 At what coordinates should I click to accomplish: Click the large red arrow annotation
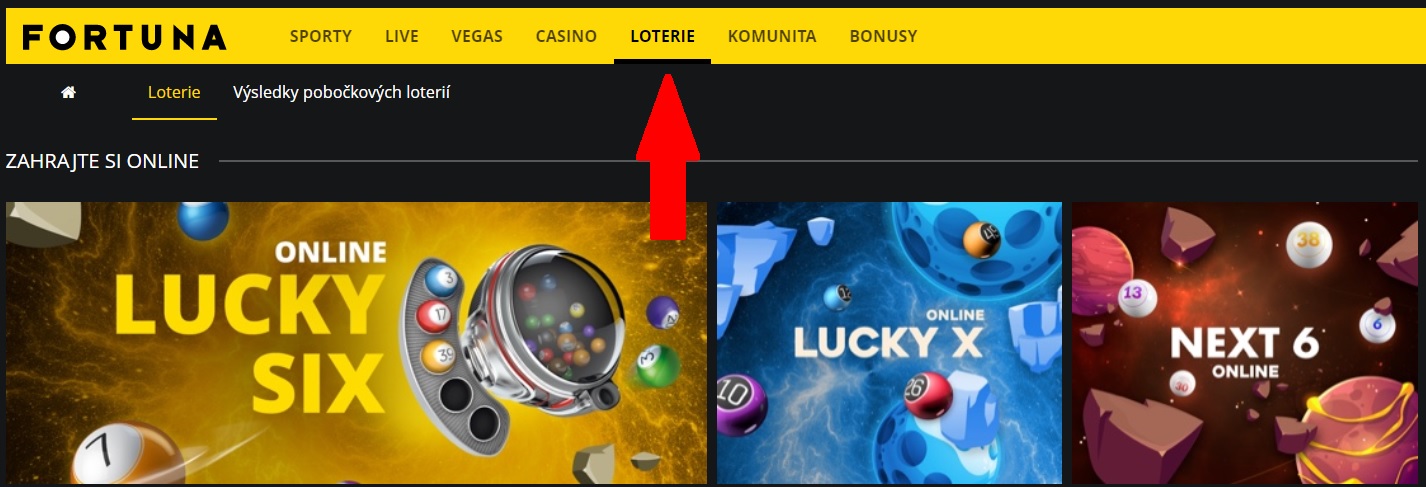[x=668, y=157]
